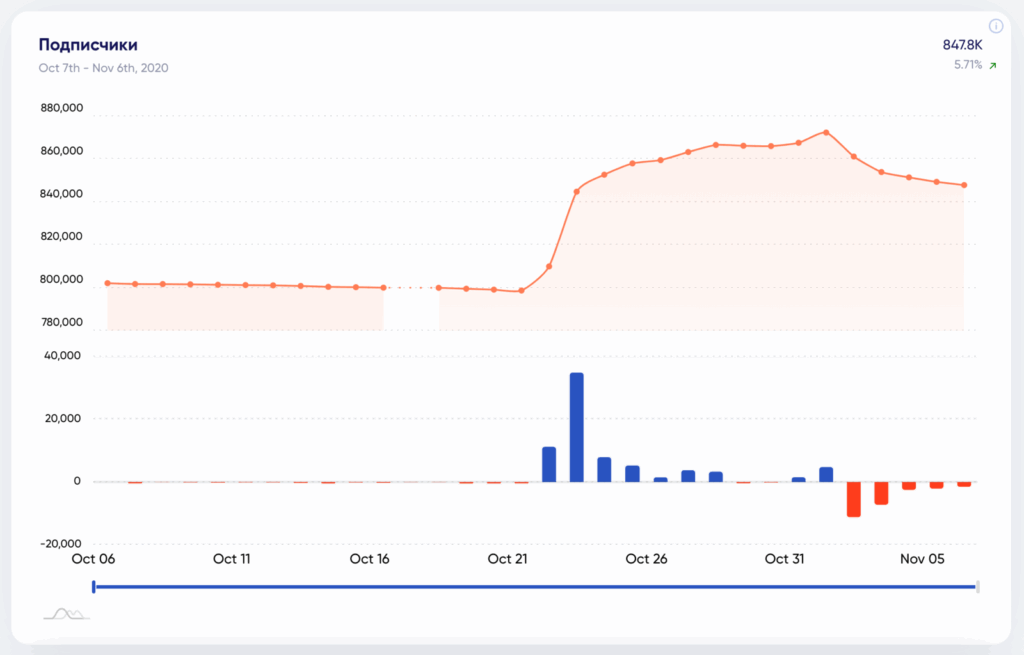This screenshot has height=655, width=1024.
Task: Click the peak data point on the line
Action: click(826, 132)
